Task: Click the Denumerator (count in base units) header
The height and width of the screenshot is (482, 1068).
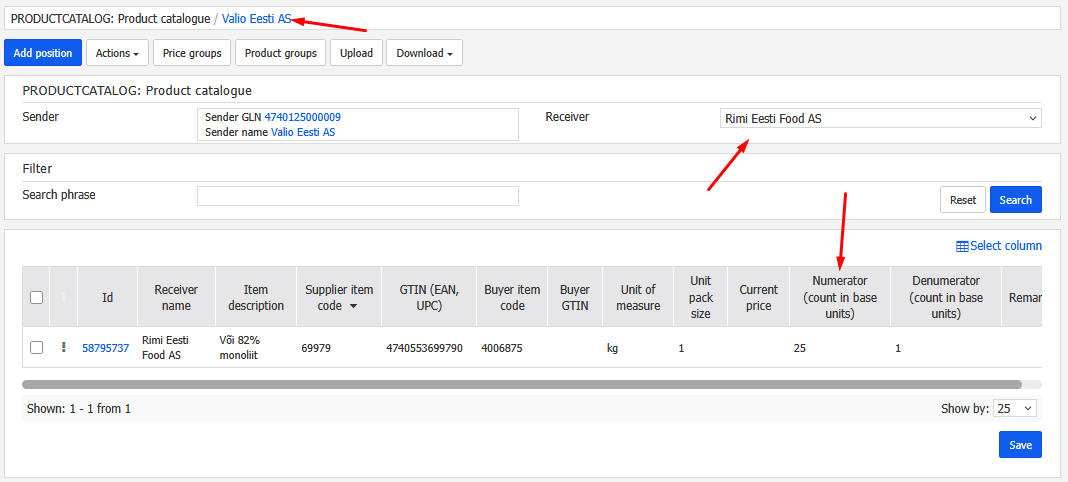Action: 945,297
